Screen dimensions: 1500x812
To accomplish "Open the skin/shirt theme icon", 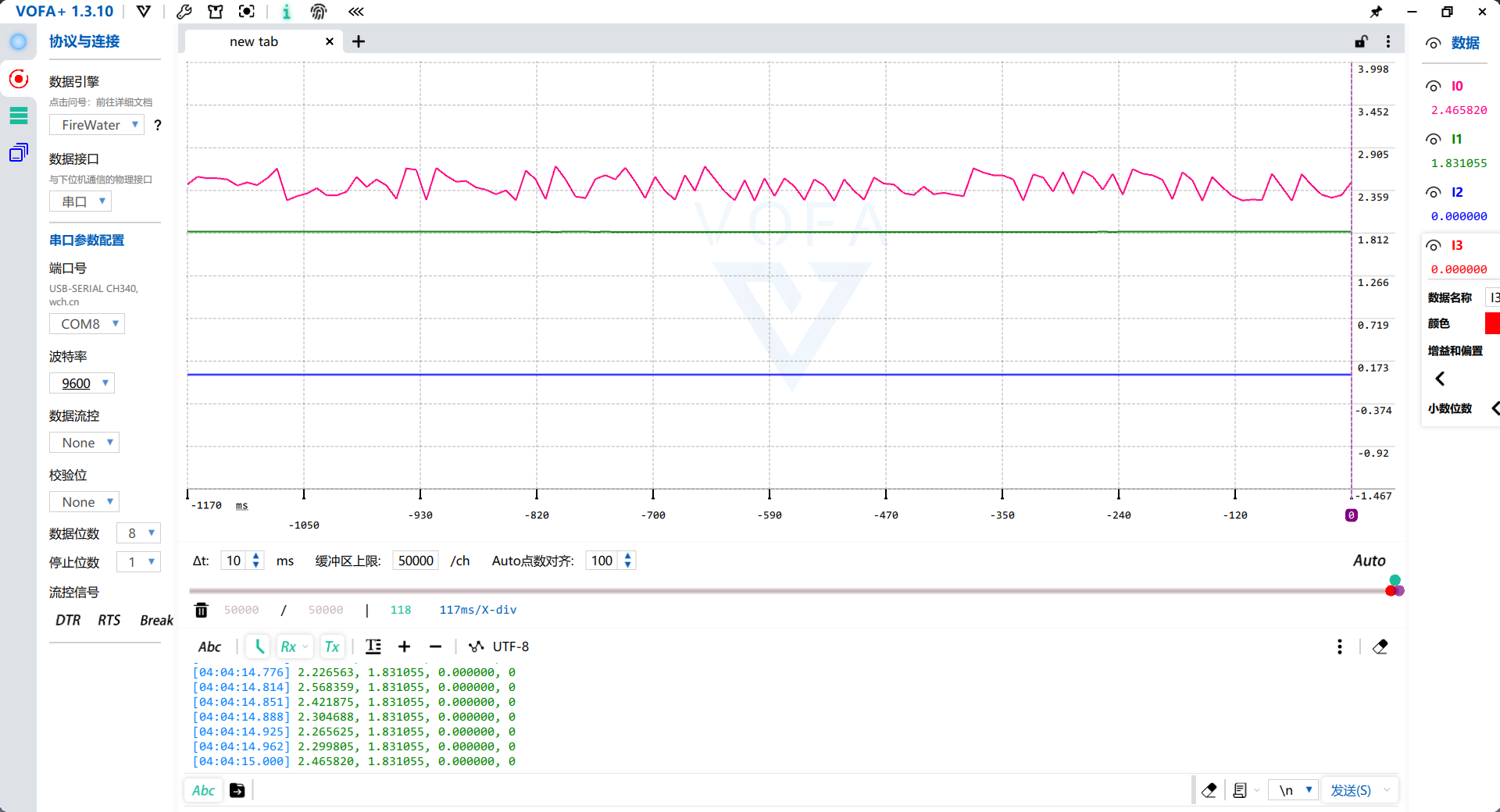I will 215,12.
